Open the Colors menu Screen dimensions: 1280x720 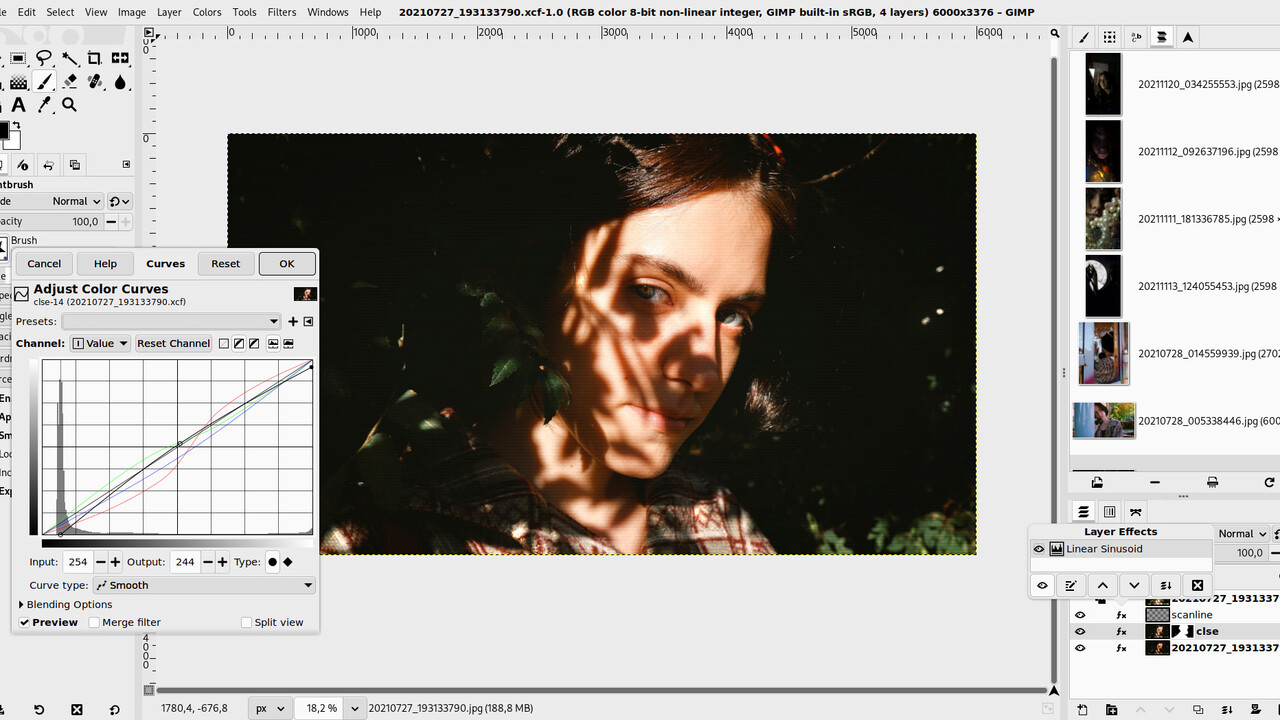coord(206,12)
